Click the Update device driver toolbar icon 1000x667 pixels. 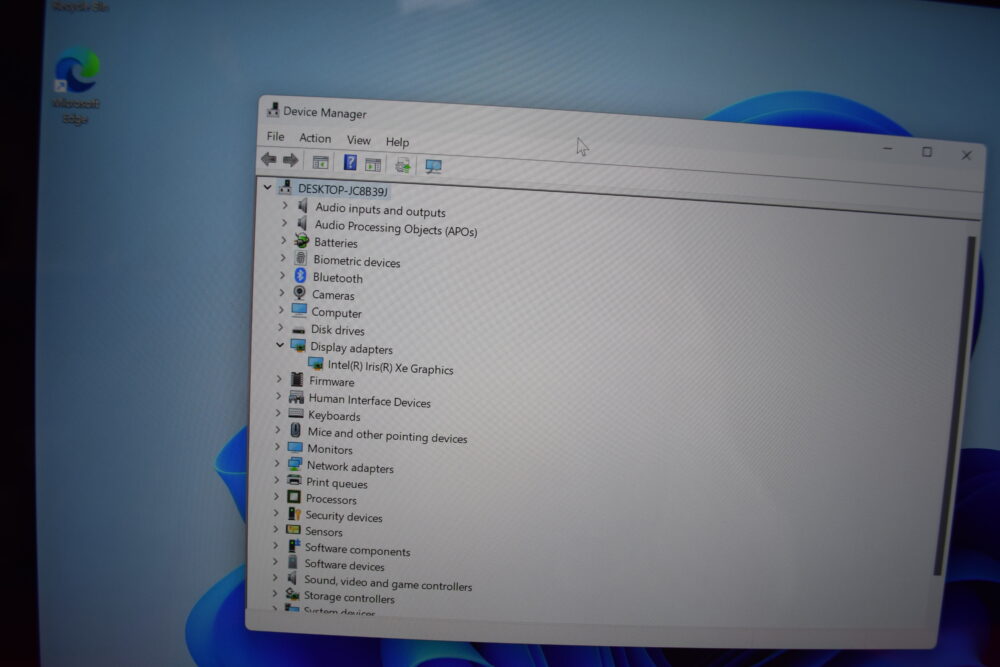click(402, 166)
